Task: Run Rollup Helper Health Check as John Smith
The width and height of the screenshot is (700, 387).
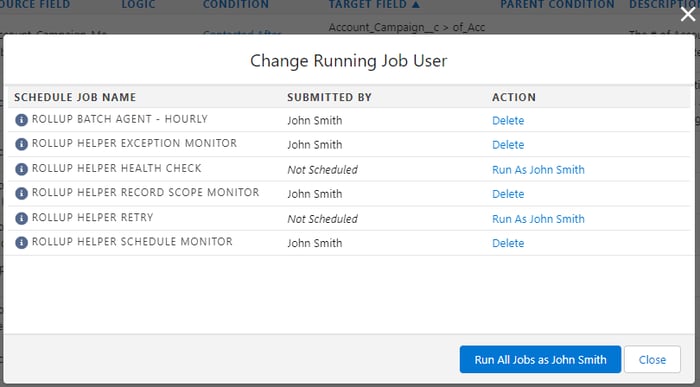Action: [538, 170]
